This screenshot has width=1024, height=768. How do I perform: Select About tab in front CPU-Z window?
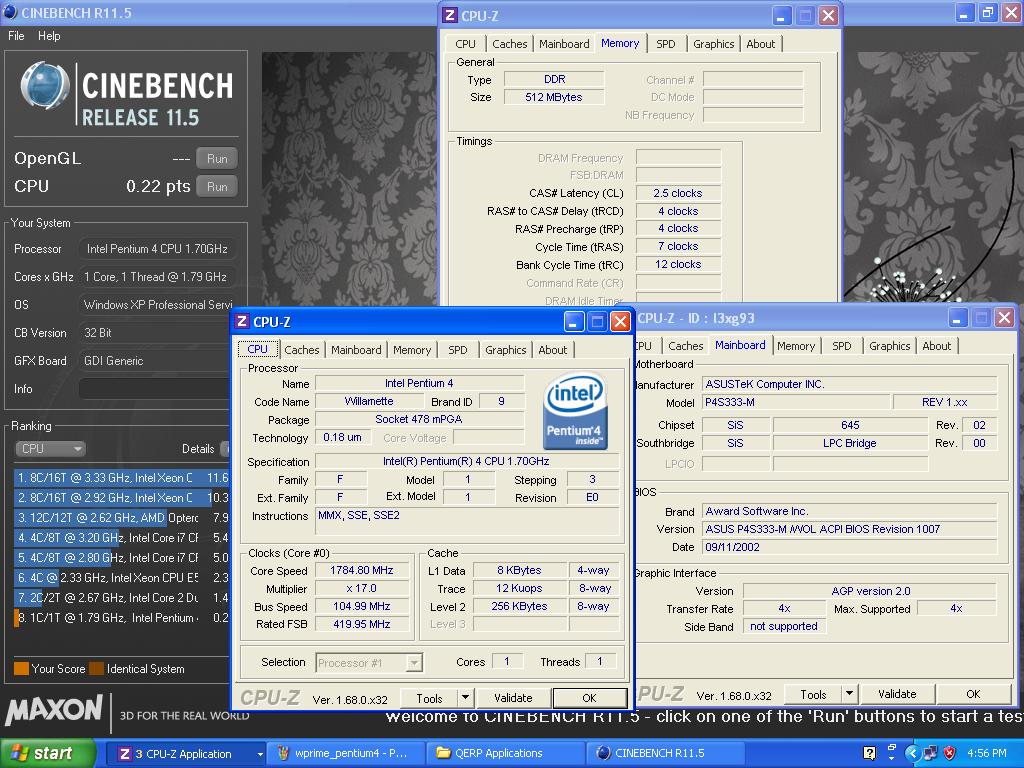(552, 350)
